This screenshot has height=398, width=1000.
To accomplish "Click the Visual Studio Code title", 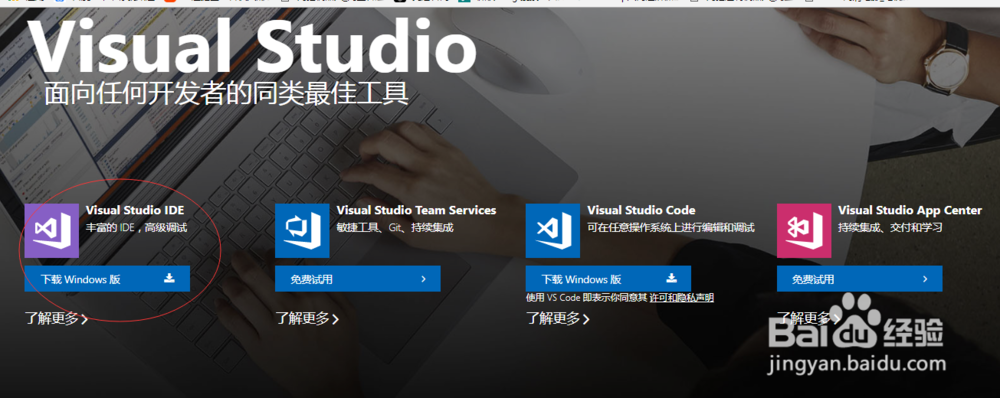I will click(641, 210).
